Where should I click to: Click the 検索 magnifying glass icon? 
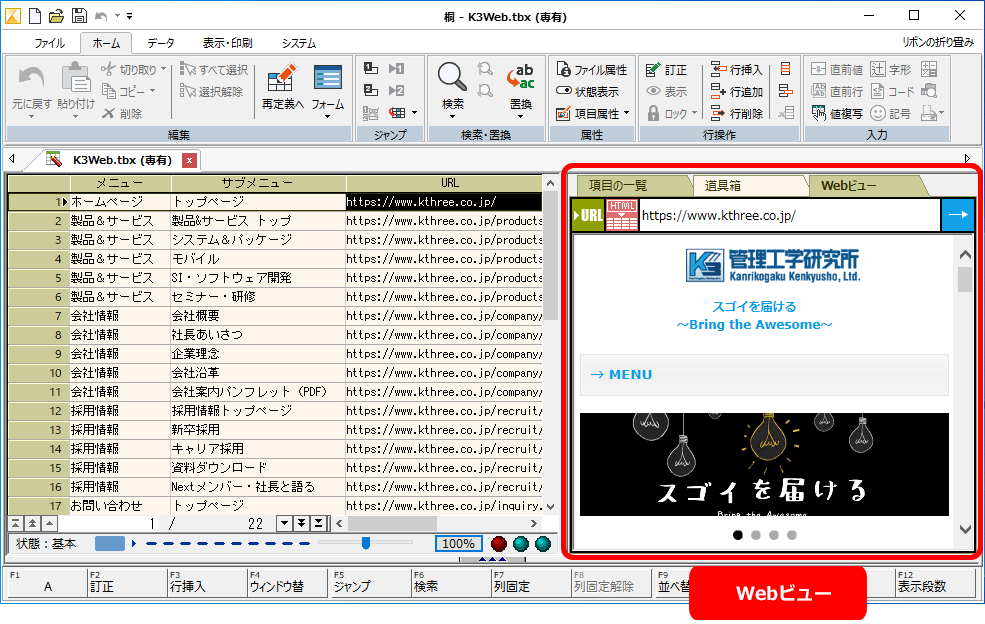click(x=452, y=78)
